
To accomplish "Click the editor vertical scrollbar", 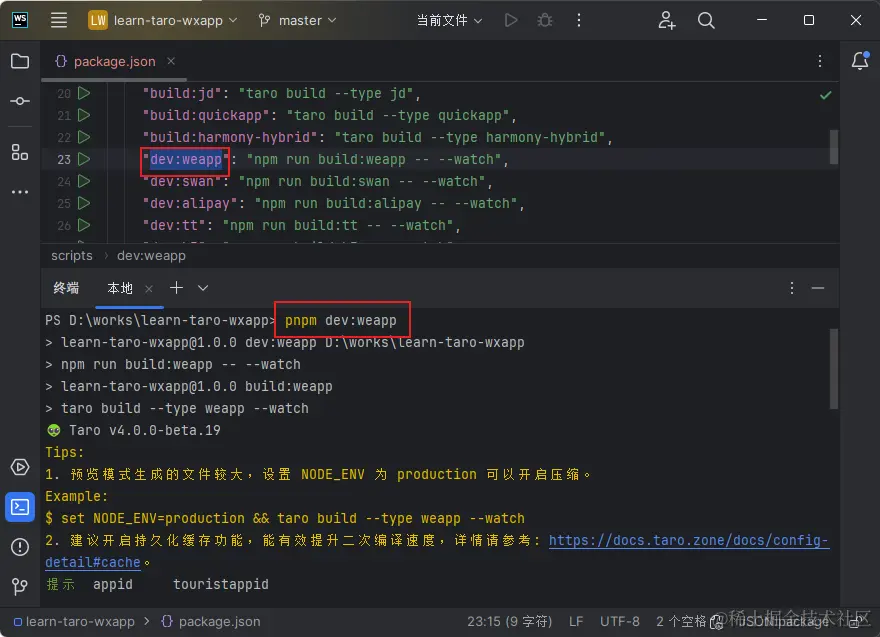I will [834, 147].
